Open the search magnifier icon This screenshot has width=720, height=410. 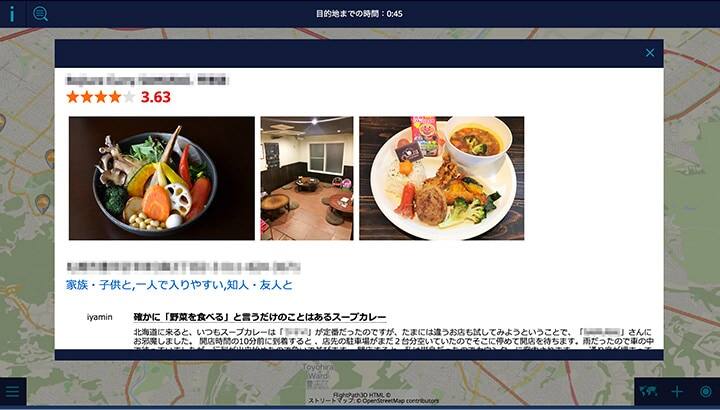pyautogui.click(x=40, y=14)
